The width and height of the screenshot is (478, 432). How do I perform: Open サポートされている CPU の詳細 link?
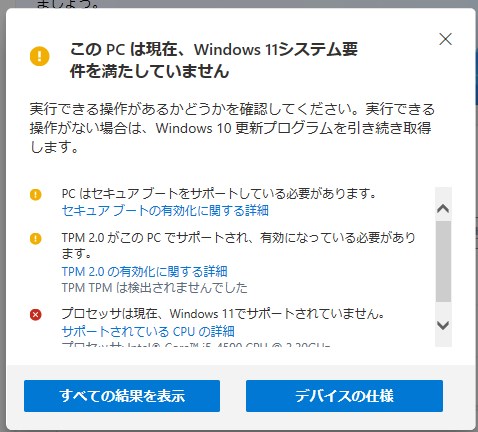[x=148, y=331]
